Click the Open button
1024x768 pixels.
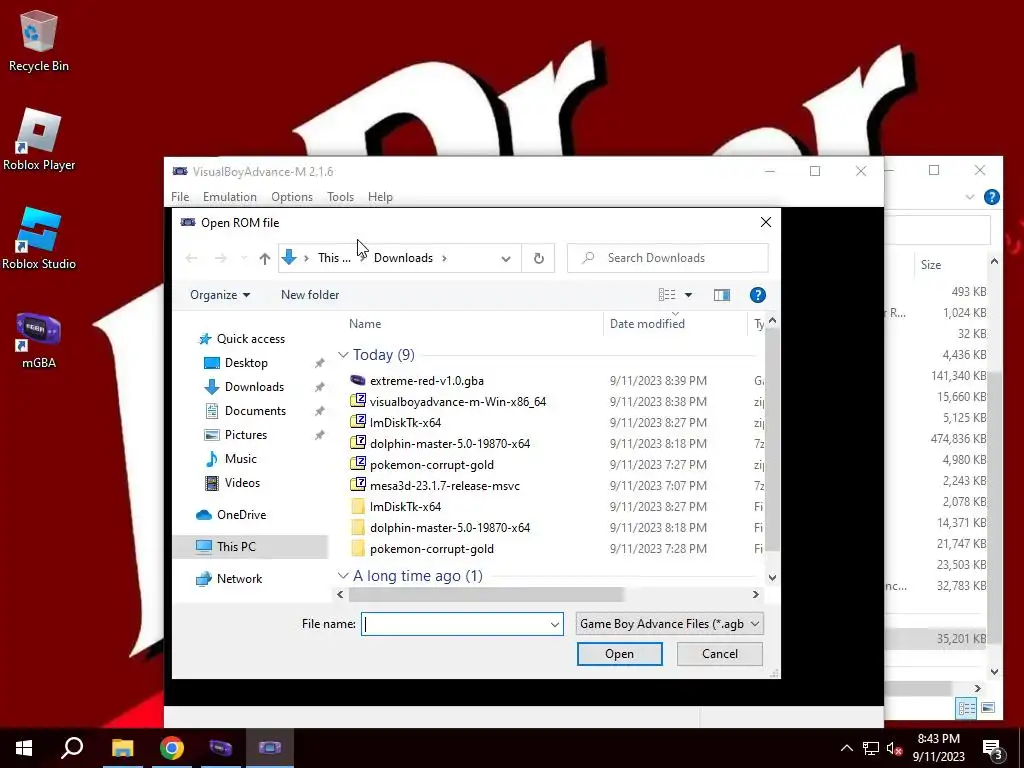point(619,654)
